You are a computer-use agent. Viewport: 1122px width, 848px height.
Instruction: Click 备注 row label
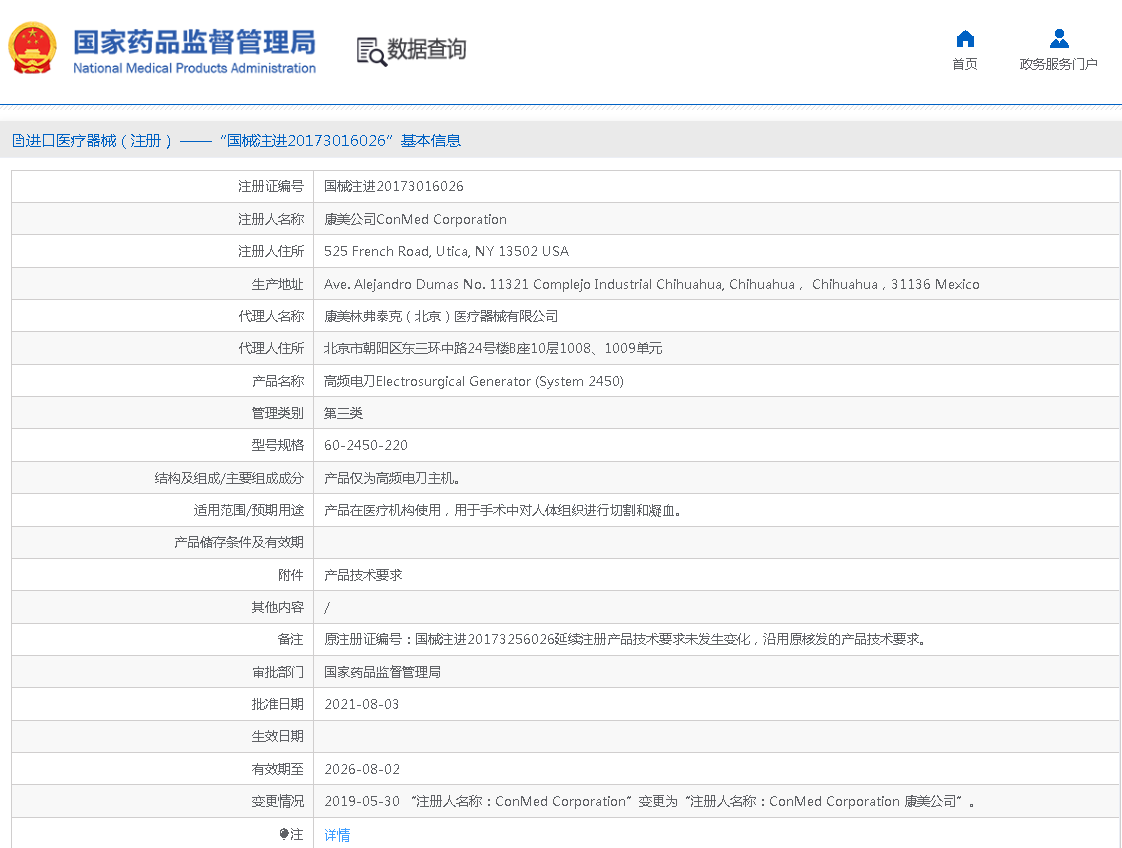click(291, 639)
